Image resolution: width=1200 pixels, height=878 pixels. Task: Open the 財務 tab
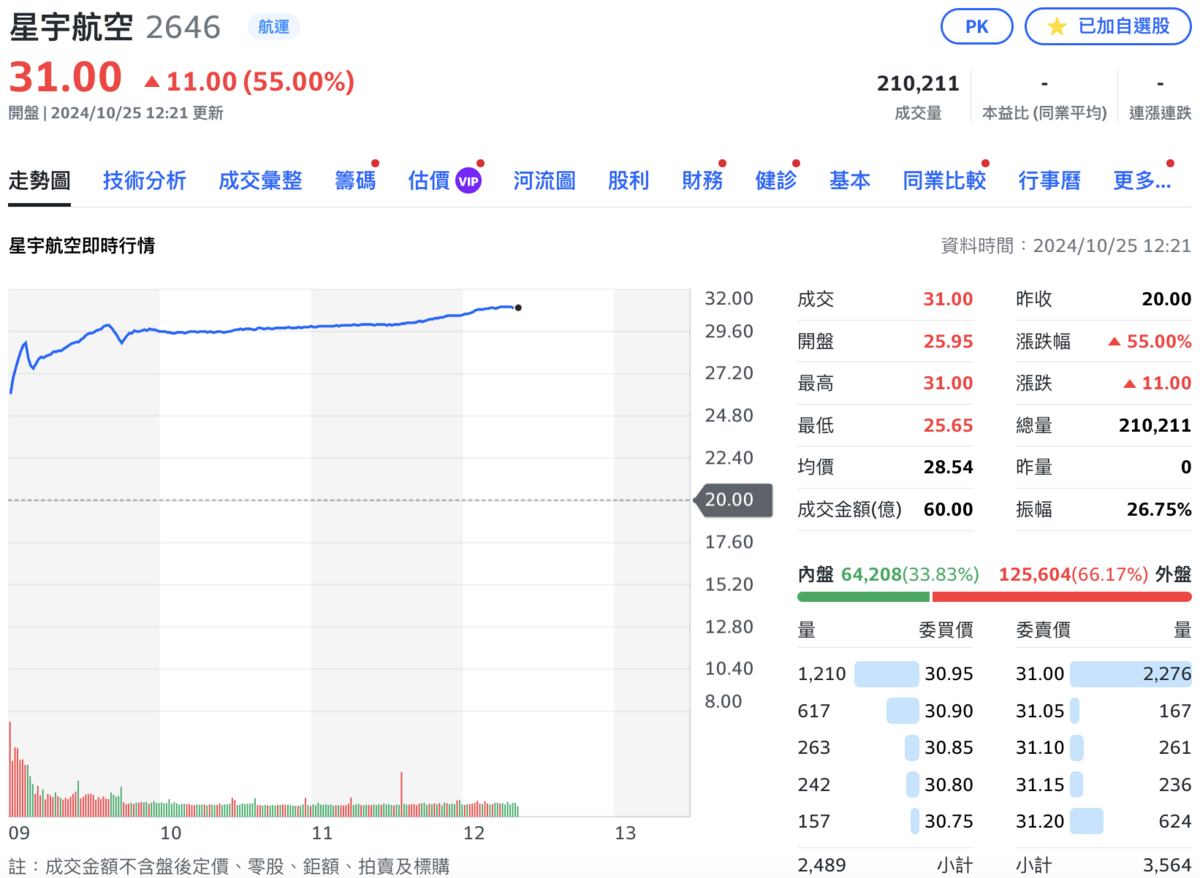703,181
